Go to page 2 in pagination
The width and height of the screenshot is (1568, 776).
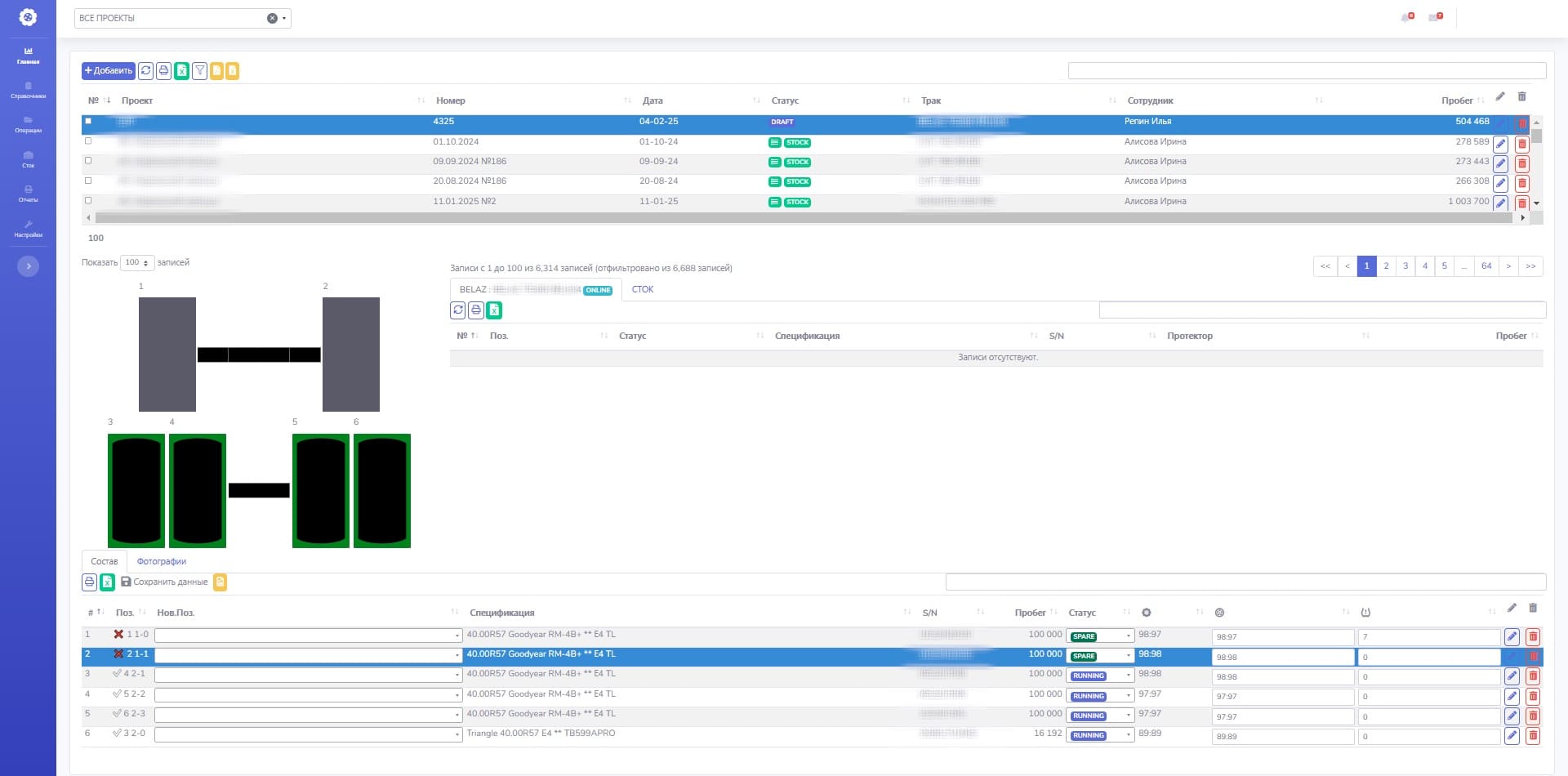(1386, 265)
